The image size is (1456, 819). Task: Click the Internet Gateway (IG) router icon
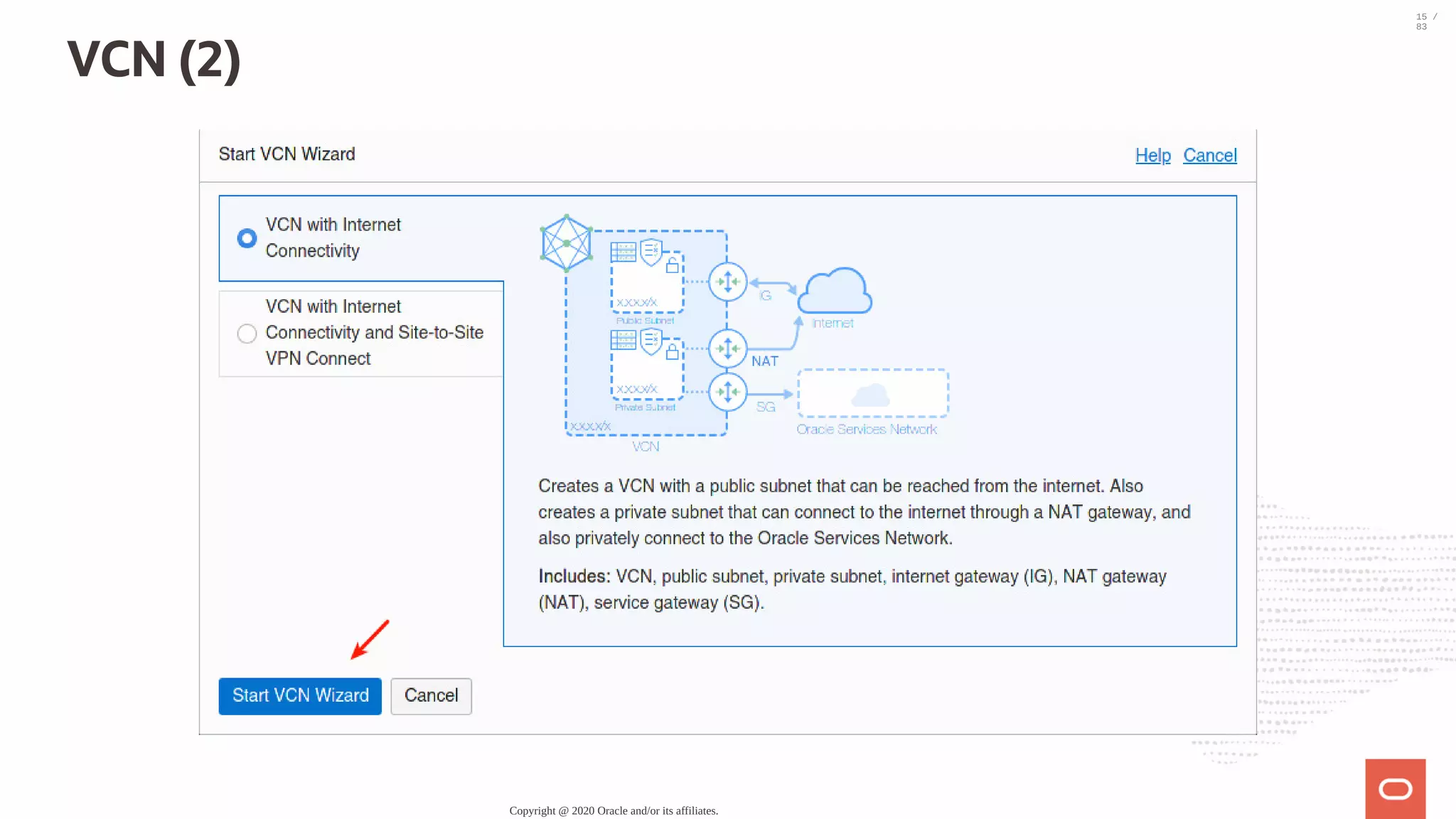[727, 282]
